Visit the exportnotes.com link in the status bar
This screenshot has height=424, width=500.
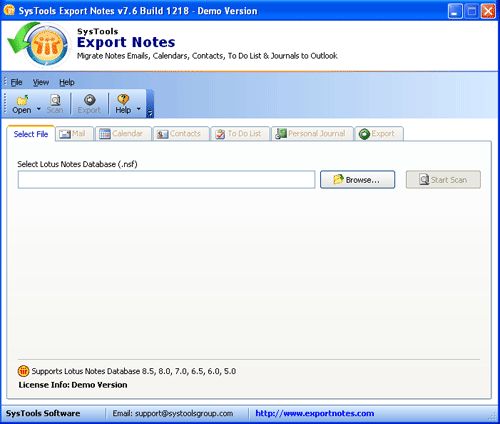click(x=315, y=413)
